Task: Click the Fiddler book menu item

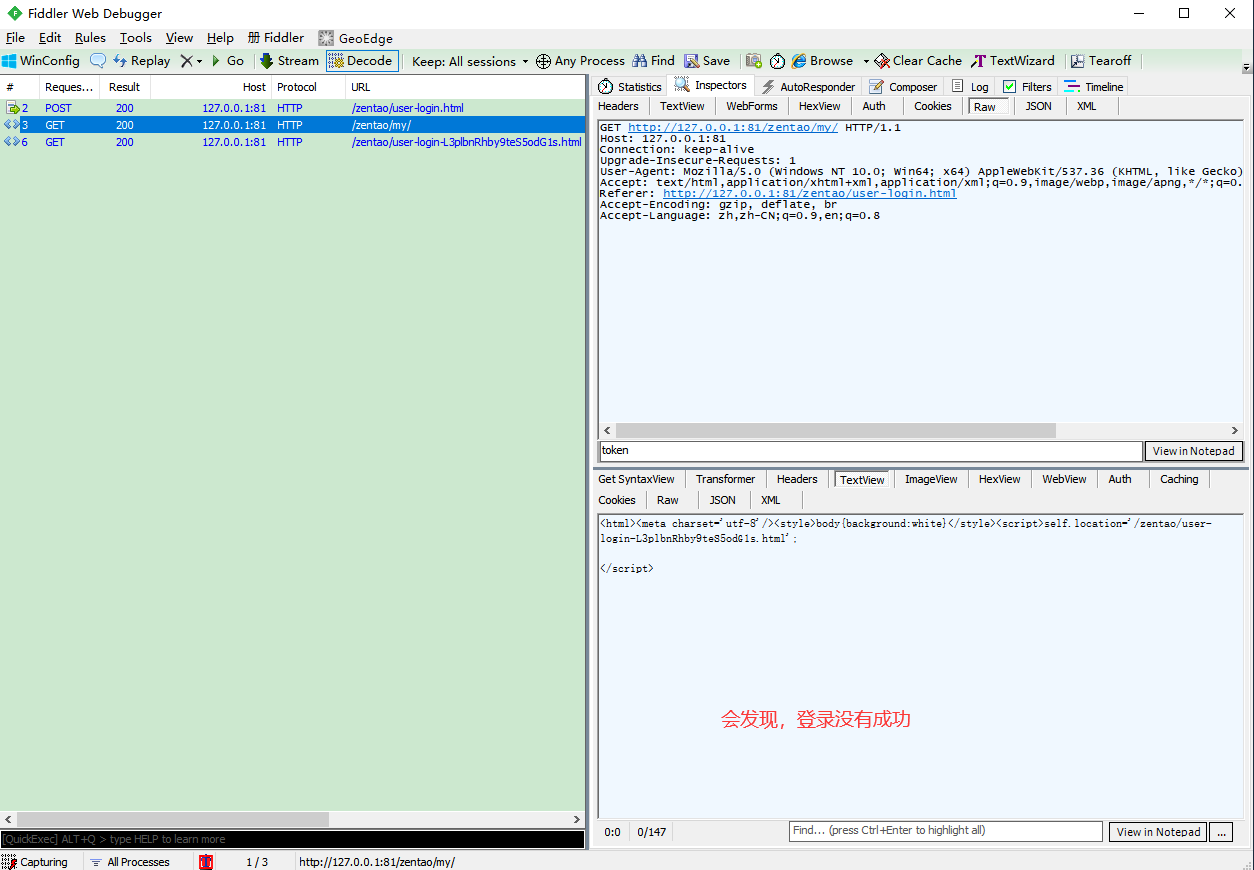Action: [276, 38]
